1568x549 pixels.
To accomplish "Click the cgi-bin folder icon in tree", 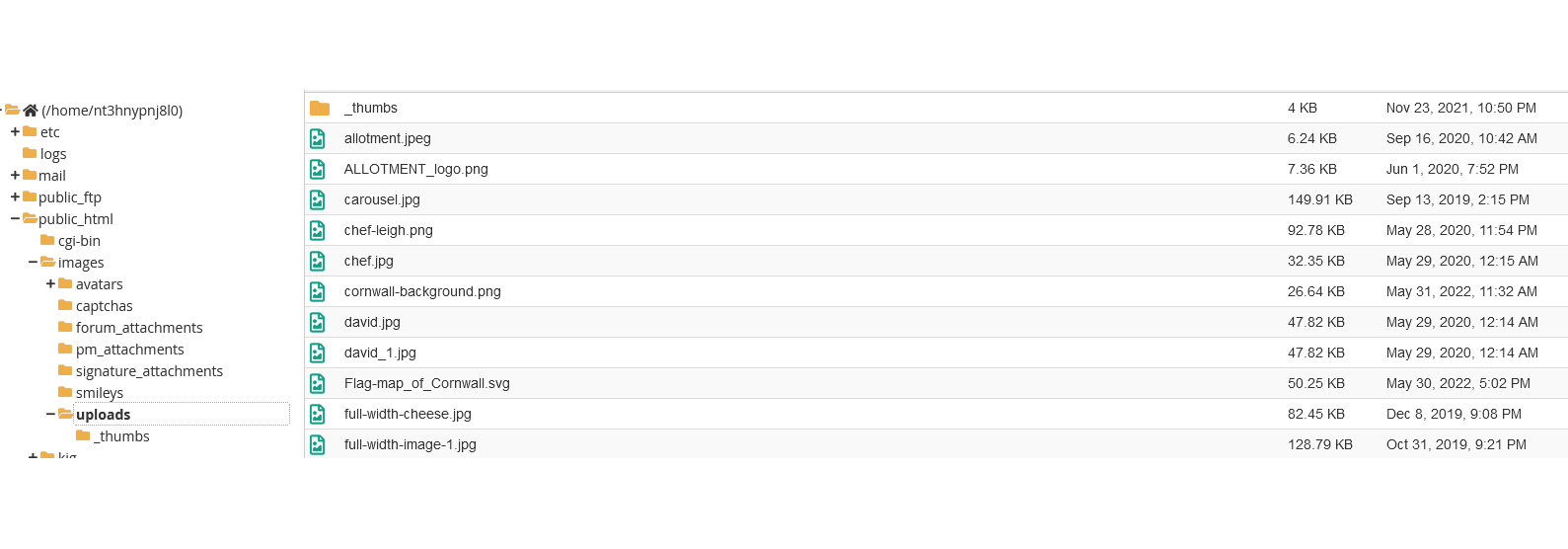I will tap(47, 241).
